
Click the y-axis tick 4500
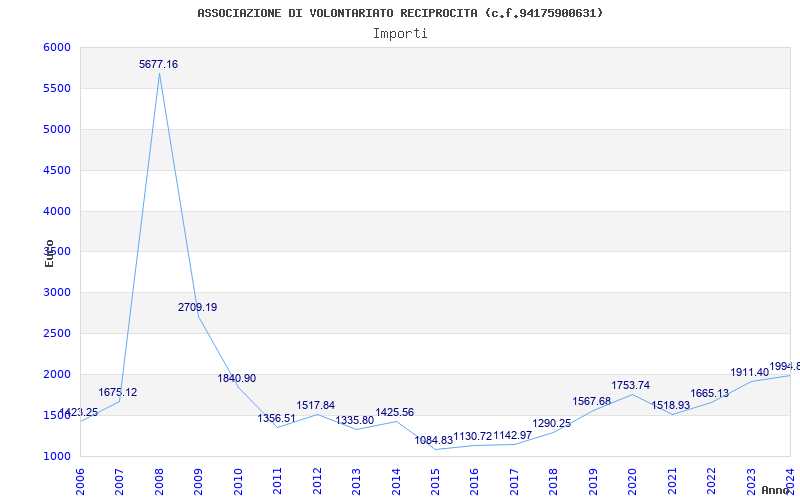[x=57, y=170]
